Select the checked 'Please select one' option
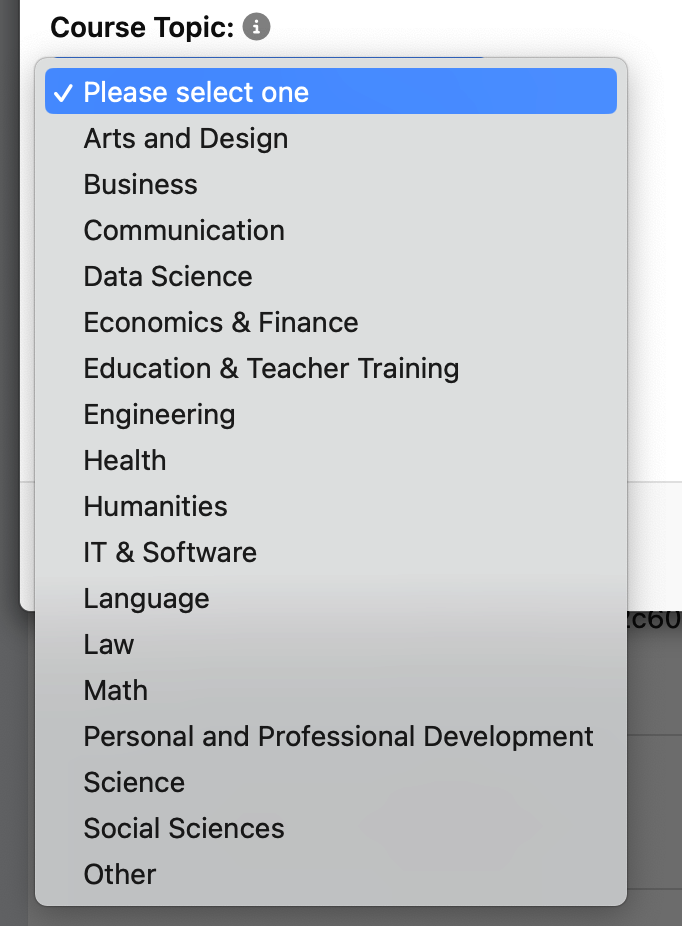Screen dimensions: 682x926 coord(331,92)
